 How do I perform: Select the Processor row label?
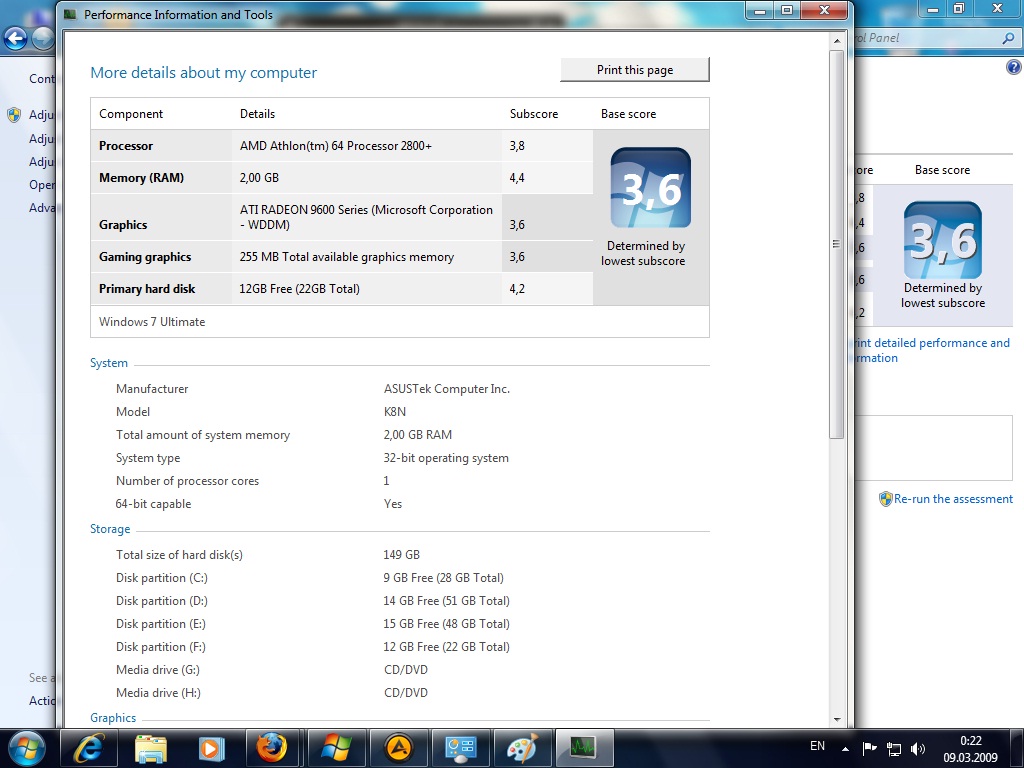pos(126,146)
